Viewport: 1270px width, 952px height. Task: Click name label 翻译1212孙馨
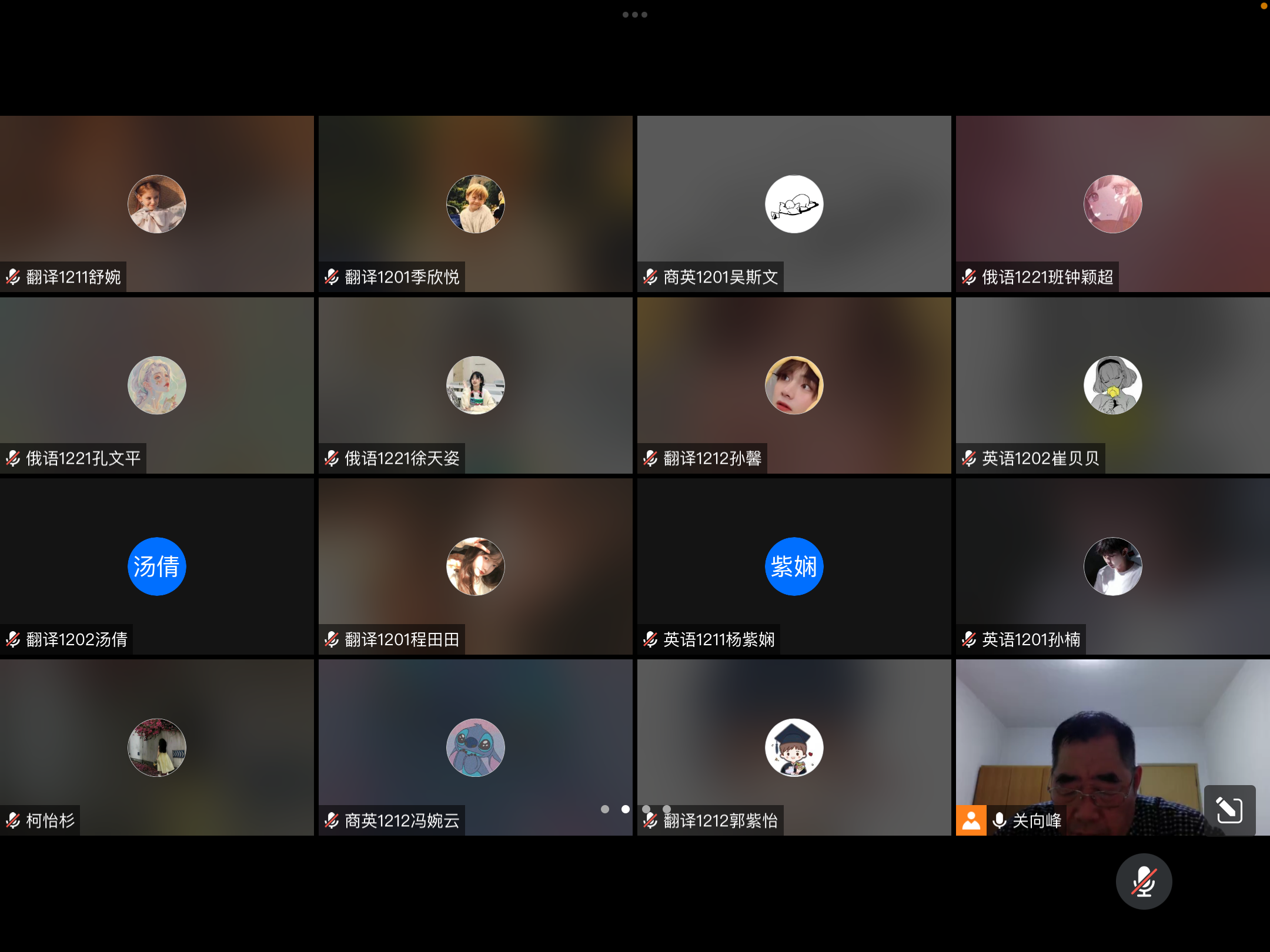(x=712, y=458)
